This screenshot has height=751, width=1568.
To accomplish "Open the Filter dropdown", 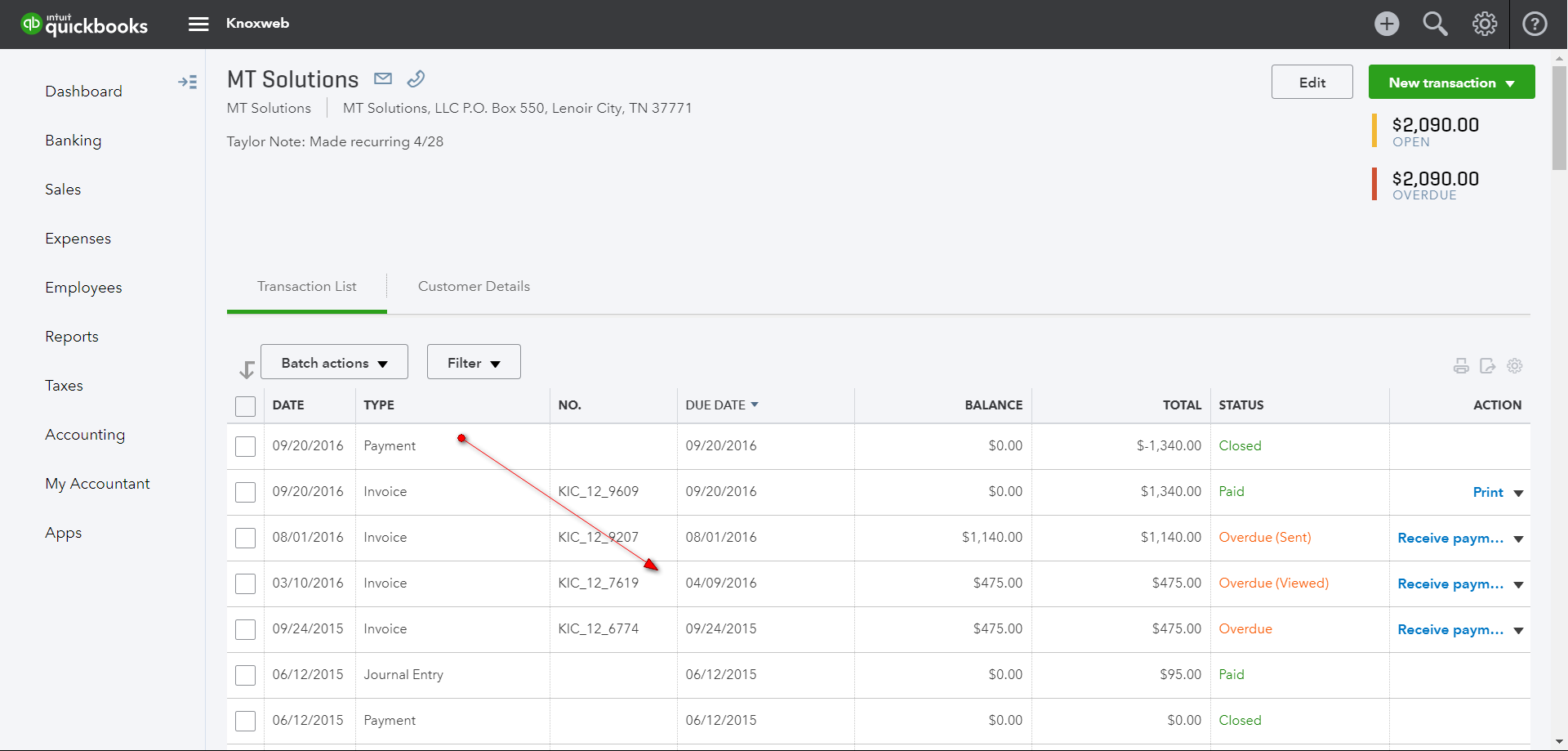I will click(x=474, y=362).
